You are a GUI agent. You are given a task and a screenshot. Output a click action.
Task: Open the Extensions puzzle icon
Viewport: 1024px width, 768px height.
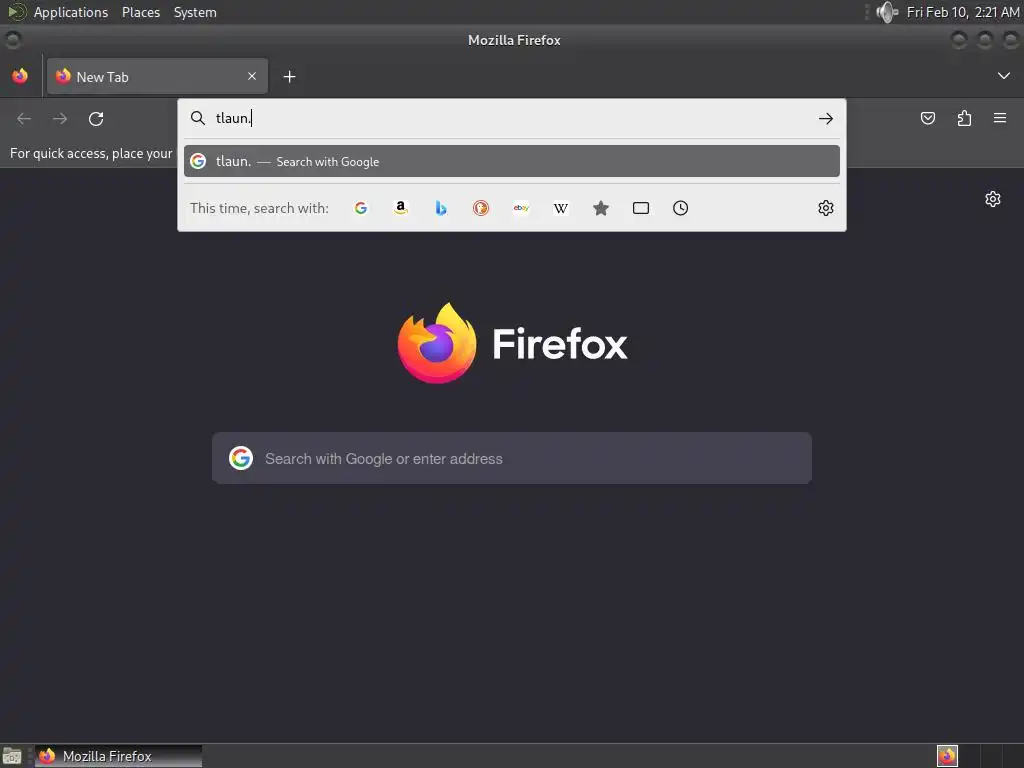coord(964,118)
